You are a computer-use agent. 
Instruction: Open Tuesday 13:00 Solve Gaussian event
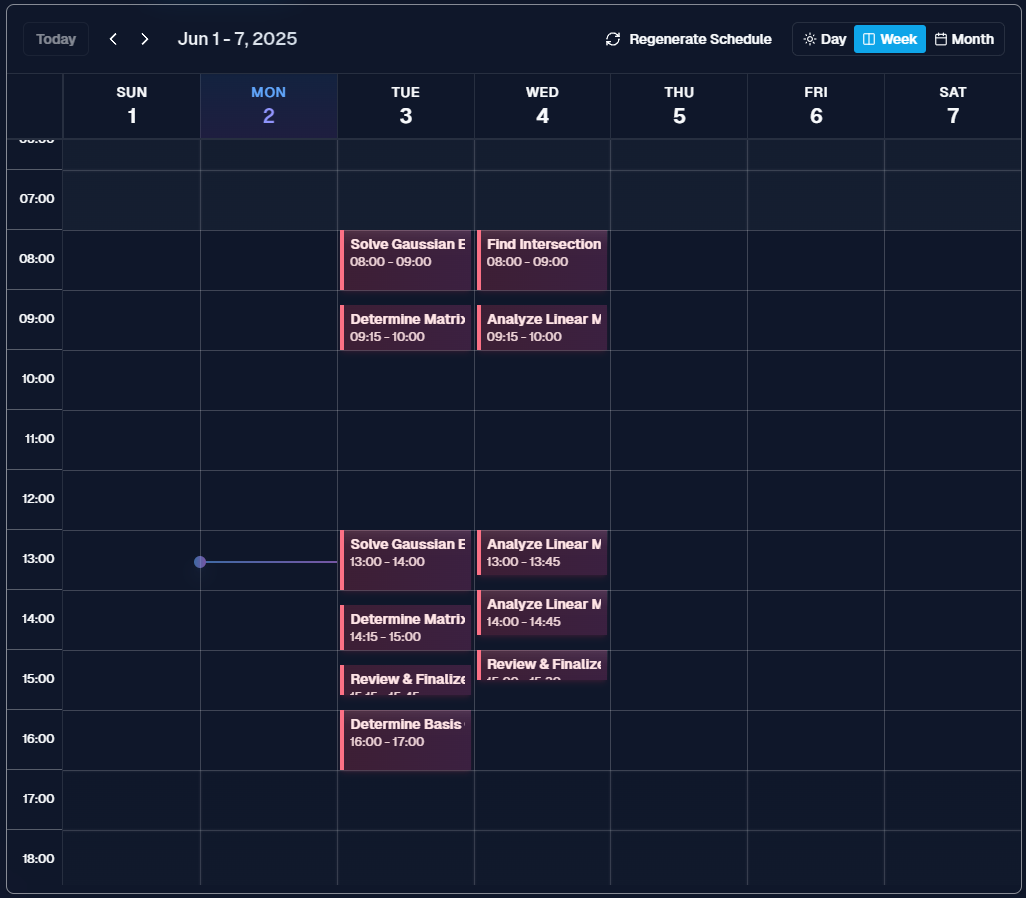pyautogui.click(x=406, y=560)
